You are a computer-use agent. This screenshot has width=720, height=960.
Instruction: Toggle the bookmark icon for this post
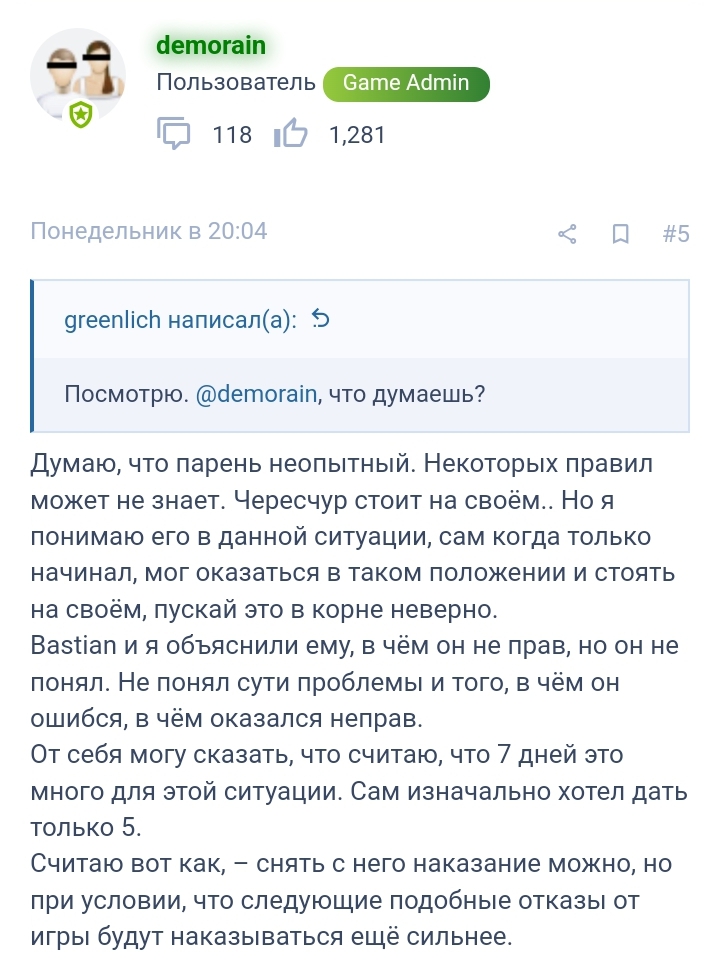(620, 235)
